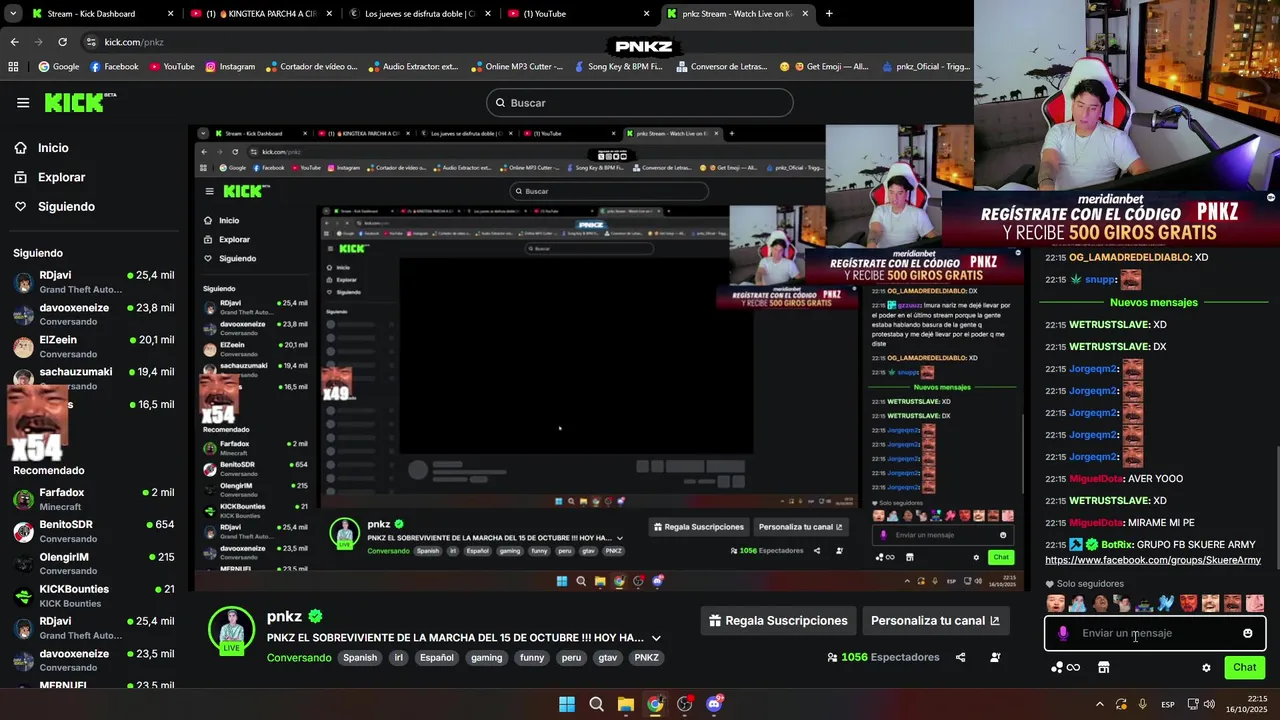Click the Nuevos mensajes divider in chat

[1153, 302]
